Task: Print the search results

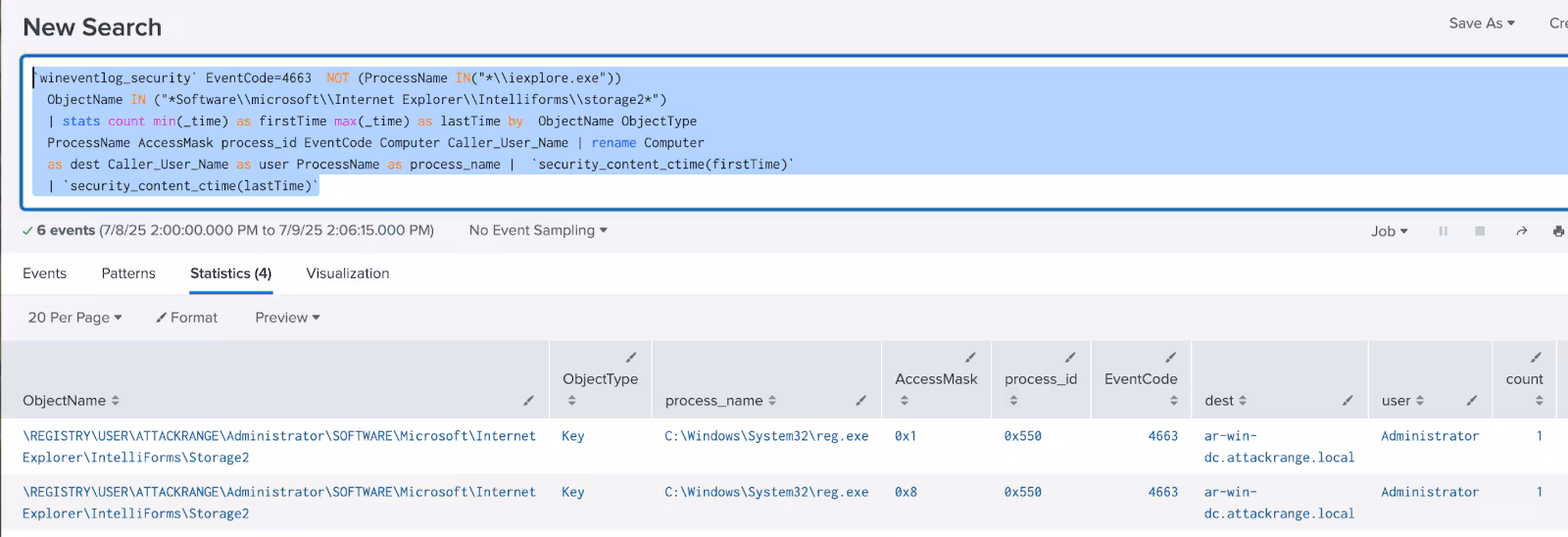Action: 1558,231
